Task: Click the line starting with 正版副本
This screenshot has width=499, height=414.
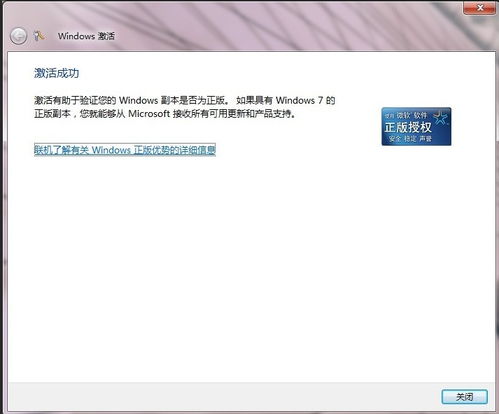Action: pos(165,114)
